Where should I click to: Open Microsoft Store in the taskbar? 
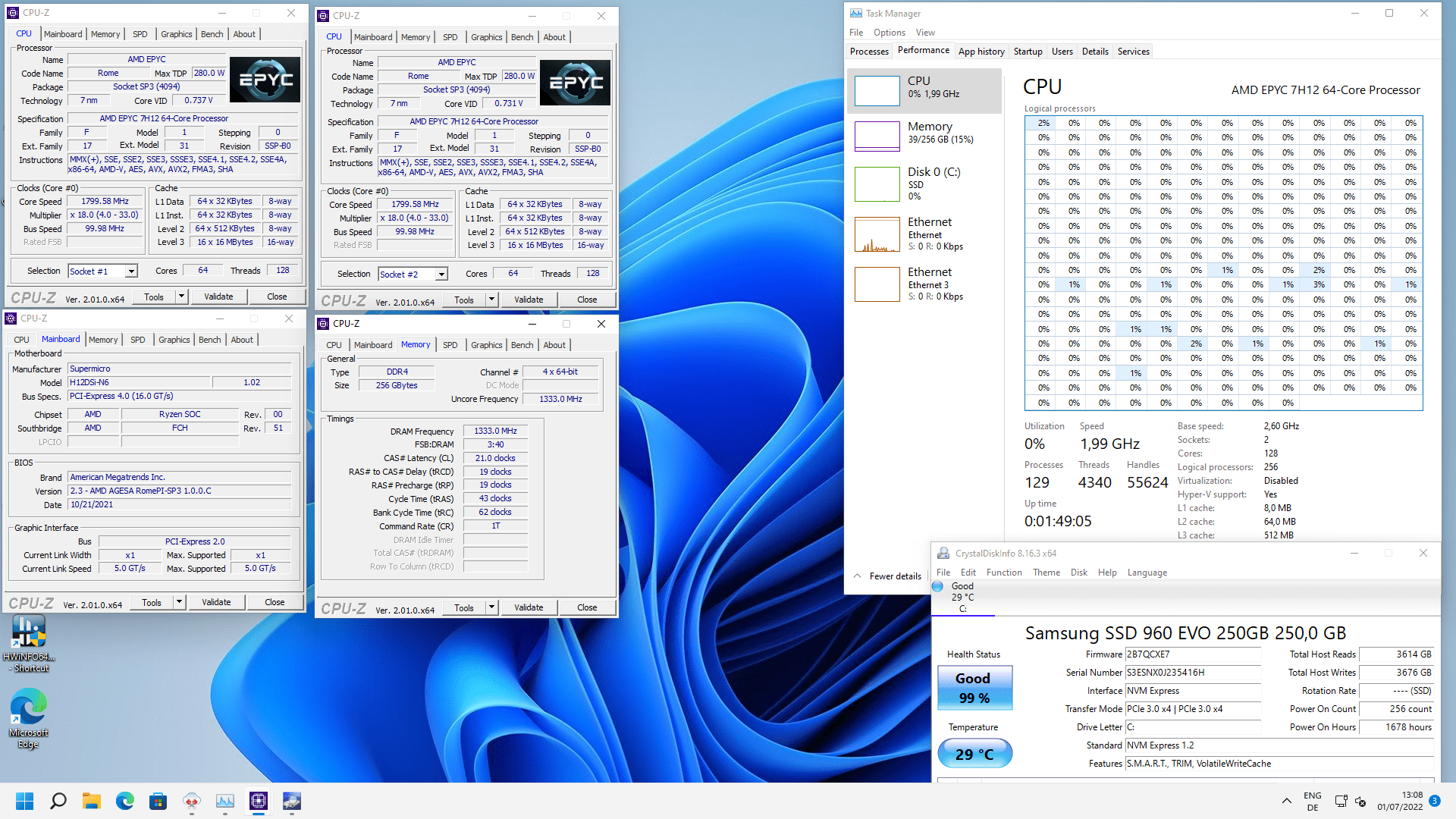(158, 801)
